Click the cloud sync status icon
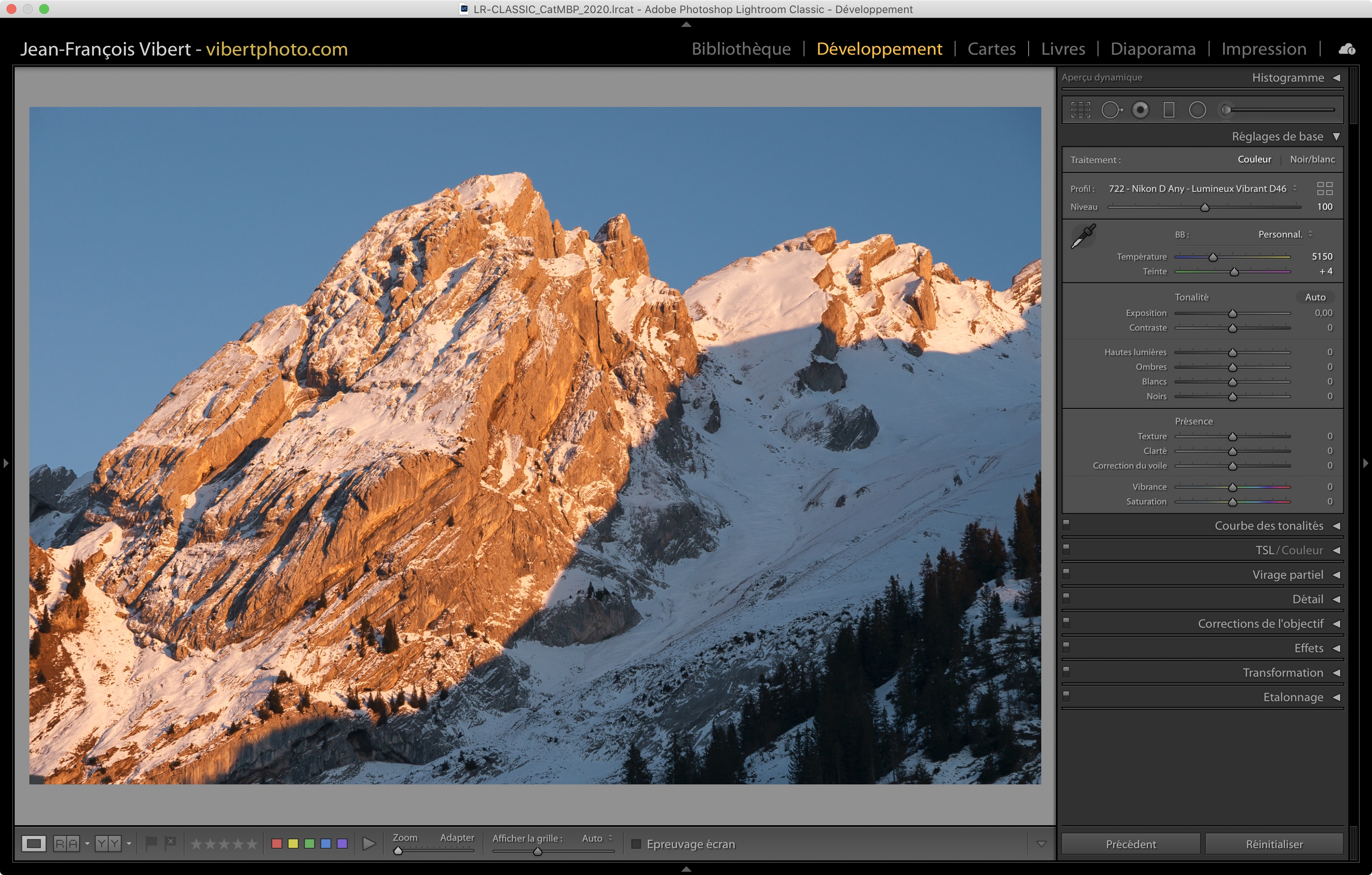This screenshot has width=1372, height=875. [1347, 49]
